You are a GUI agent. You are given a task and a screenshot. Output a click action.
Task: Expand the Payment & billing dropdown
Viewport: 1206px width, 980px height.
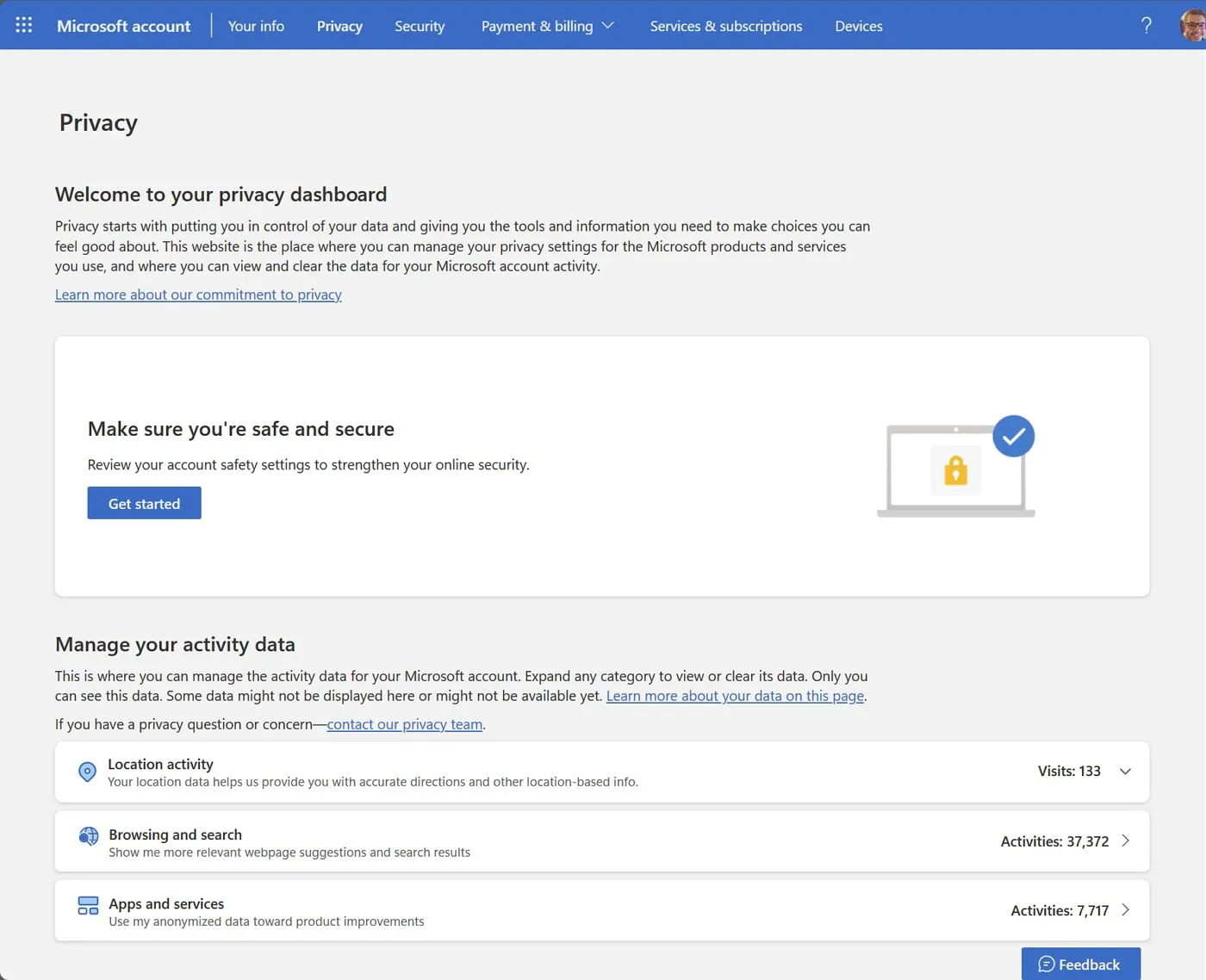pyautogui.click(x=547, y=26)
